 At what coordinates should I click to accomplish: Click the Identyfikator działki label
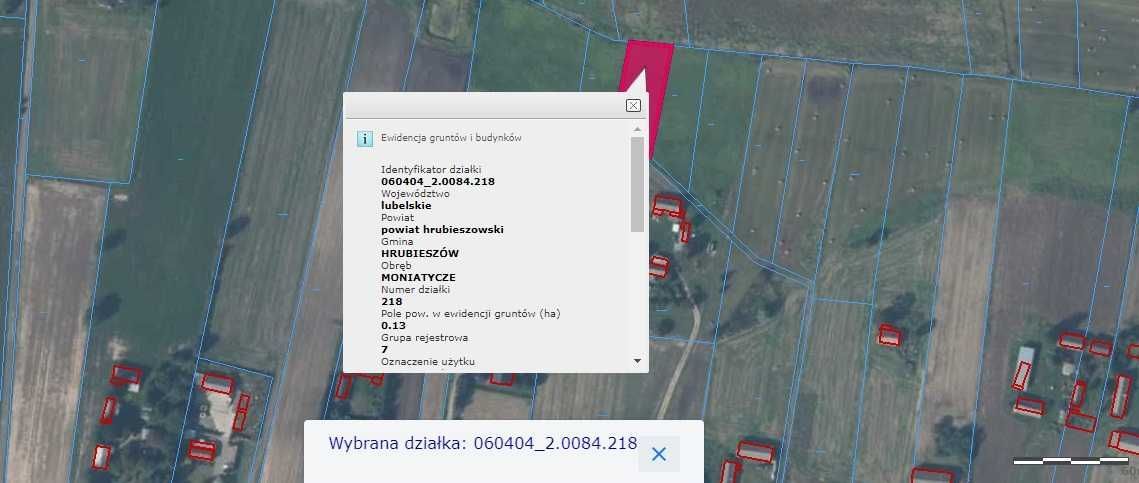pos(431,169)
